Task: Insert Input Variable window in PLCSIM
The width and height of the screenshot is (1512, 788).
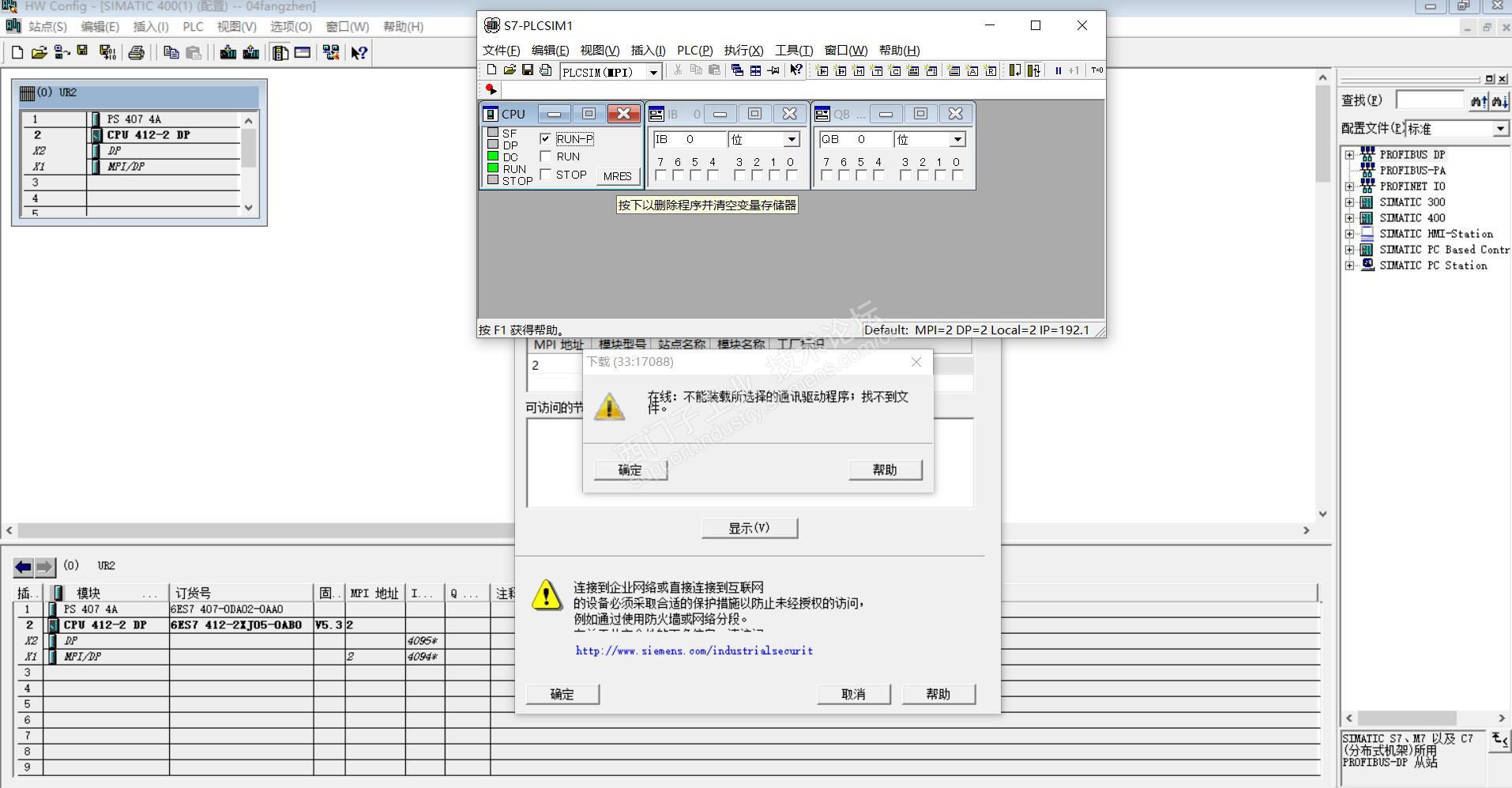Action: (x=822, y=70)
